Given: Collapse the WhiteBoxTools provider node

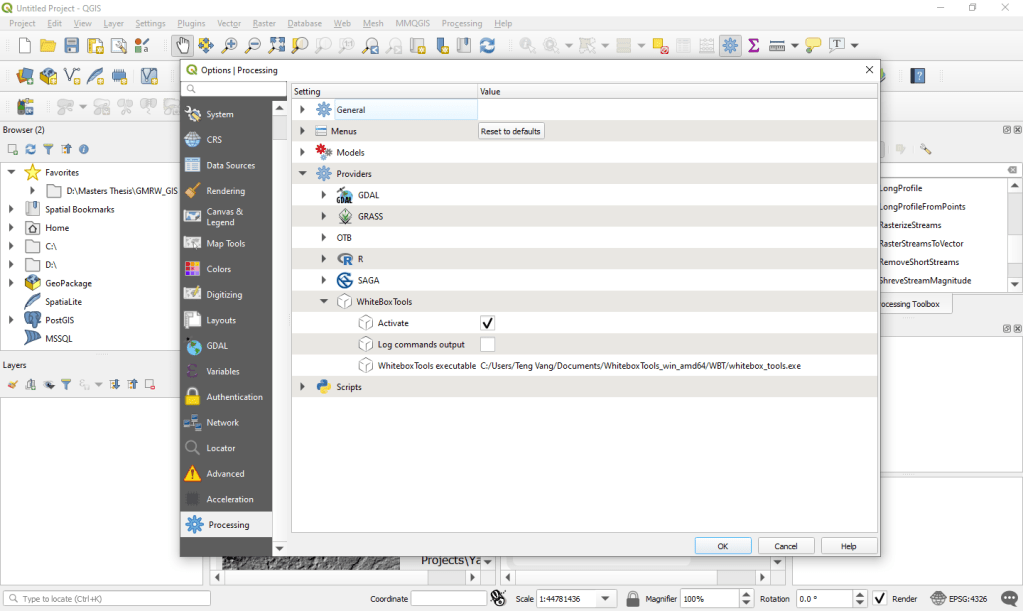Looking at the screenshot, I should tap(324, 301).
